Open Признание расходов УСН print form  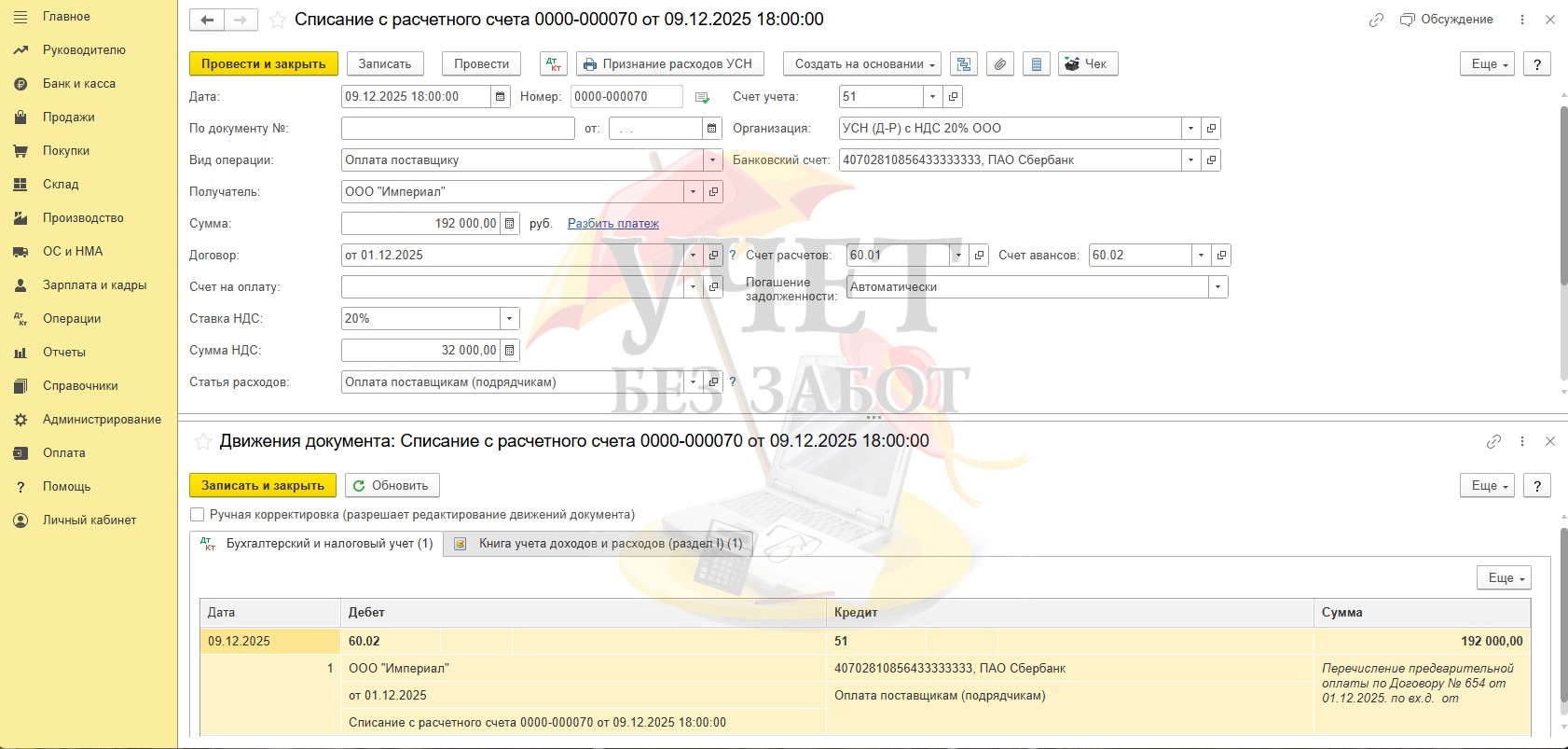click(670, 63)
